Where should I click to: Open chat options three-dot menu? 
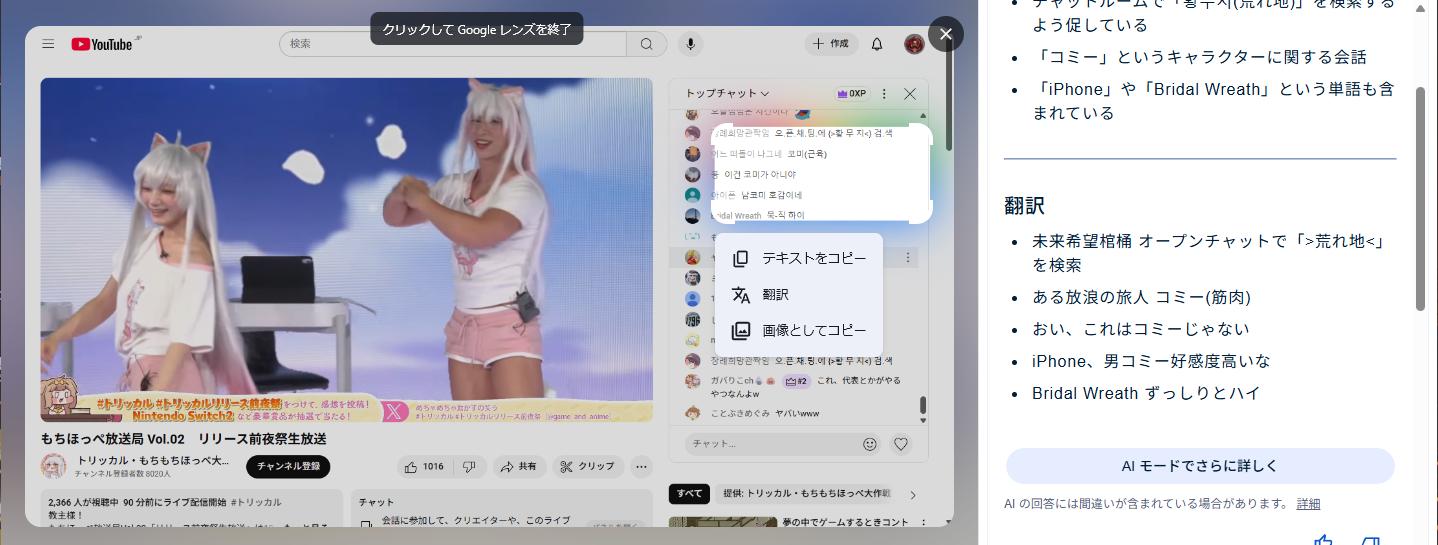click(x=883, y=94)
